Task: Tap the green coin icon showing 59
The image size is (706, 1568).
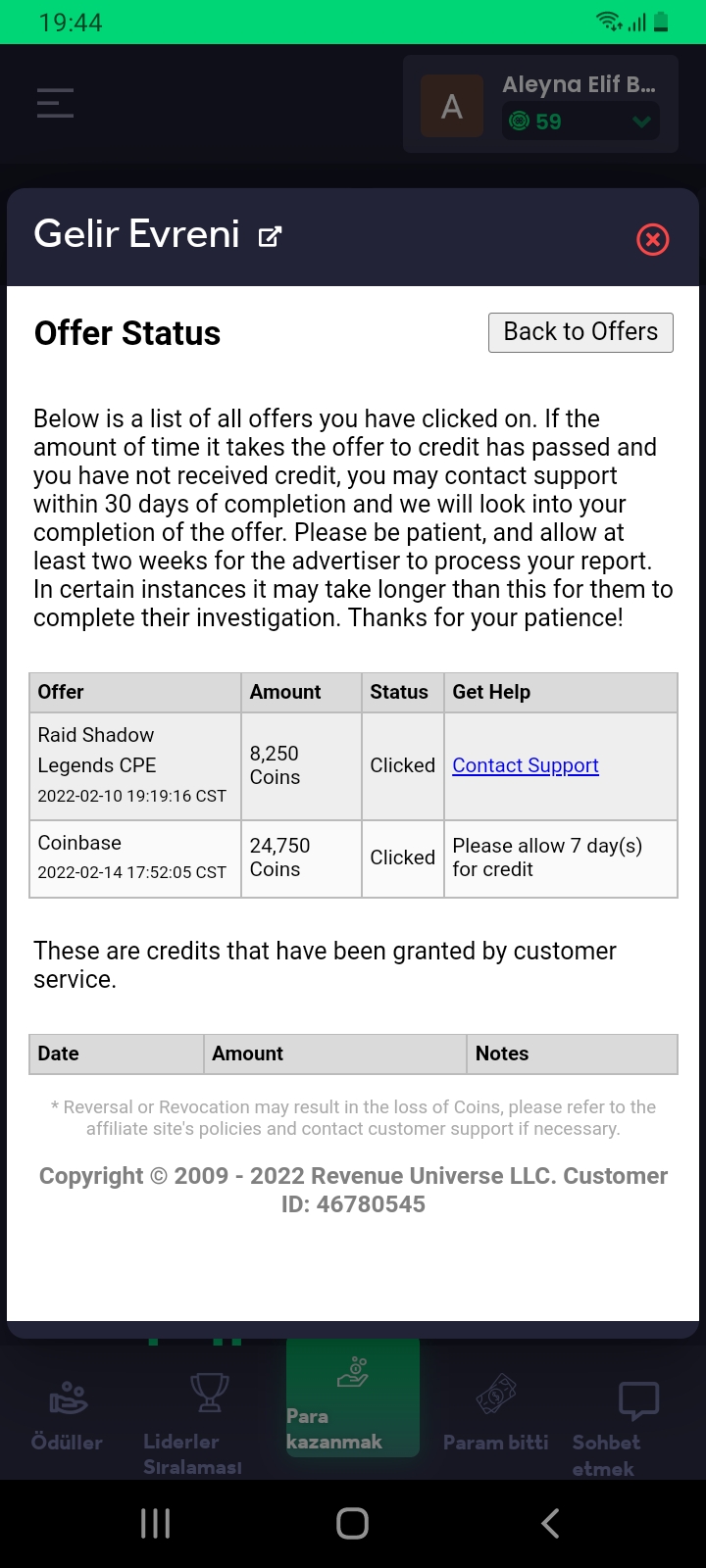Action: (520, 122)
